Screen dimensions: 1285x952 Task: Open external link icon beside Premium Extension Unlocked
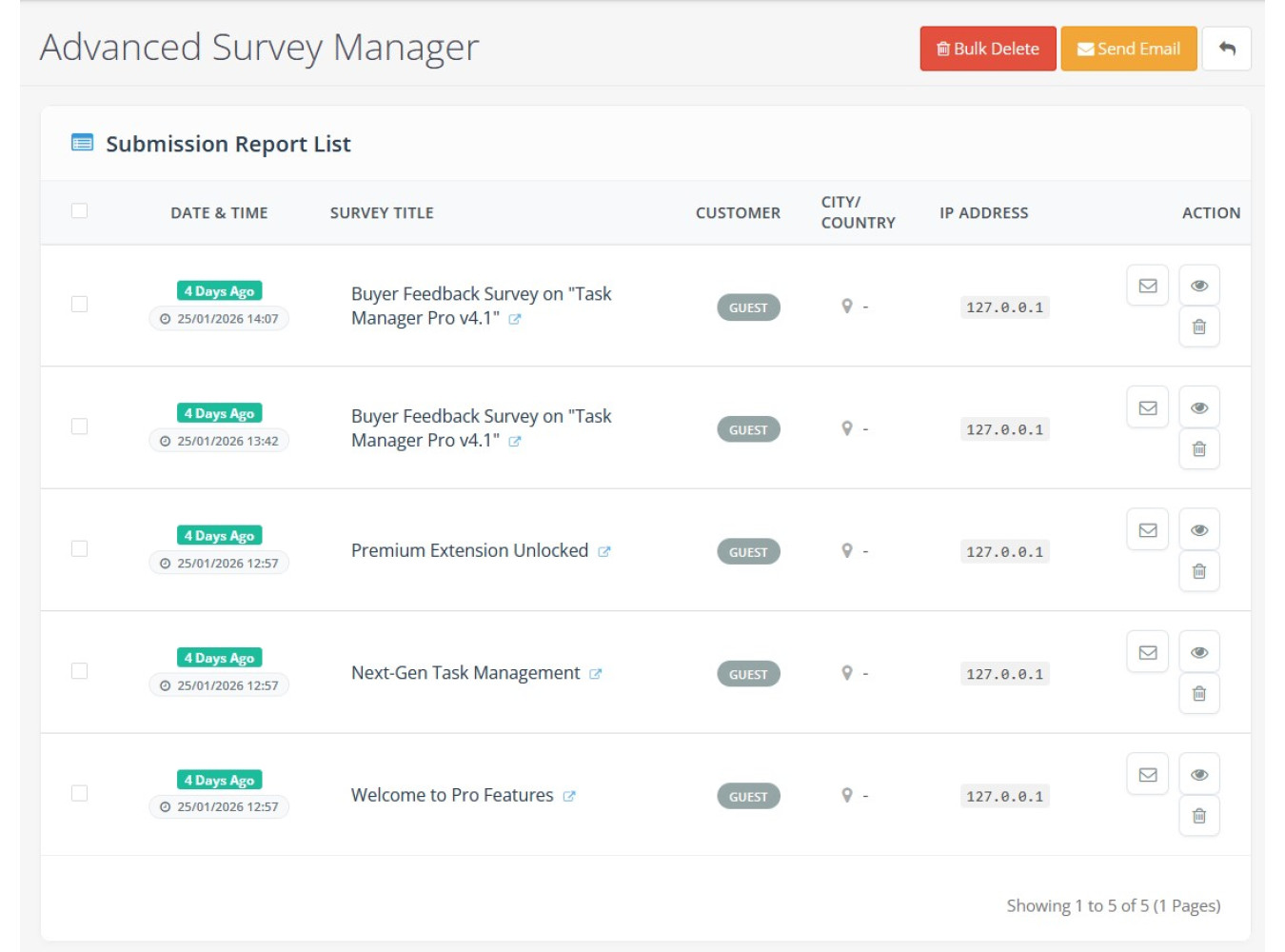pyautogui.click(x=604, y=551)
